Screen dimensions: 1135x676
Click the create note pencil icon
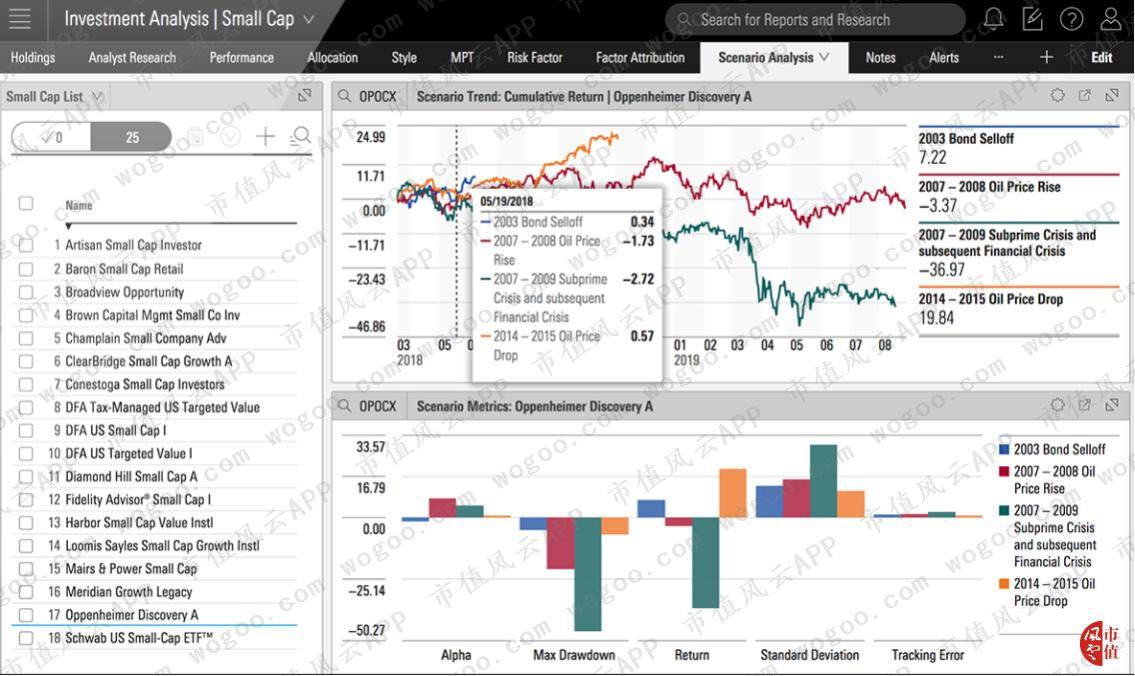click(x=1032, y=18)
